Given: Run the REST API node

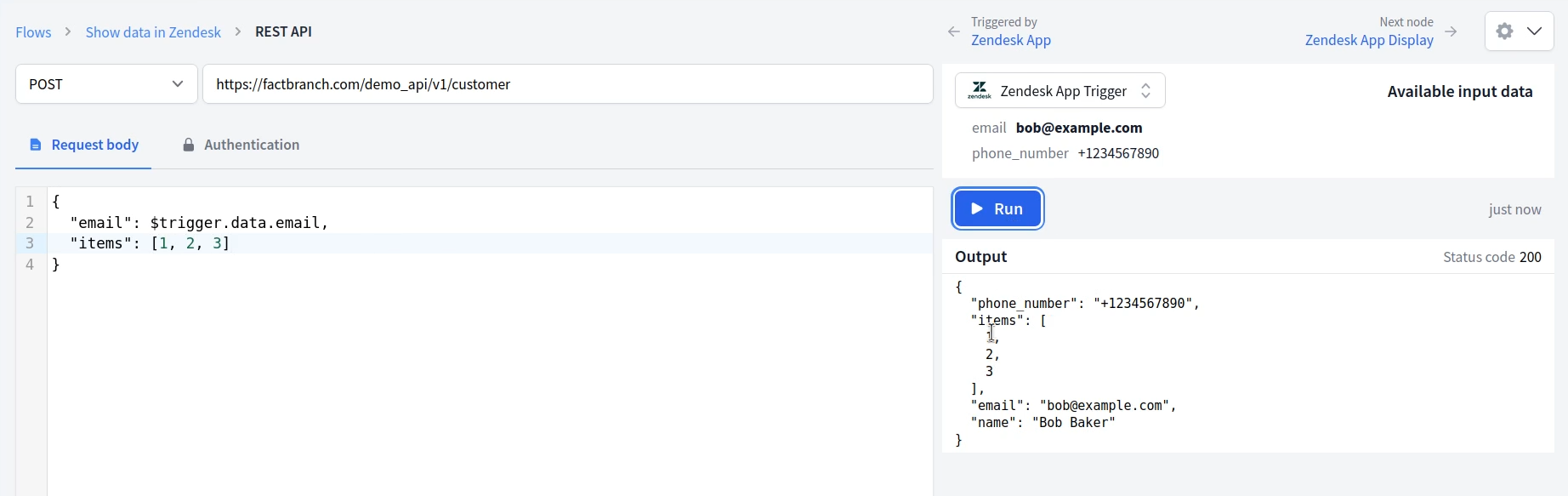Looking at the screenshot, I should click(997, 208).
